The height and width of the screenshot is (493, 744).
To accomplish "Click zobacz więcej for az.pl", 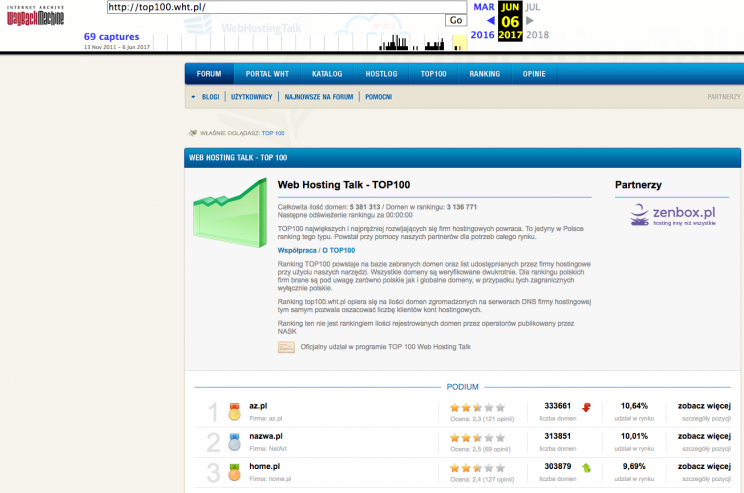I will [705, 406].
